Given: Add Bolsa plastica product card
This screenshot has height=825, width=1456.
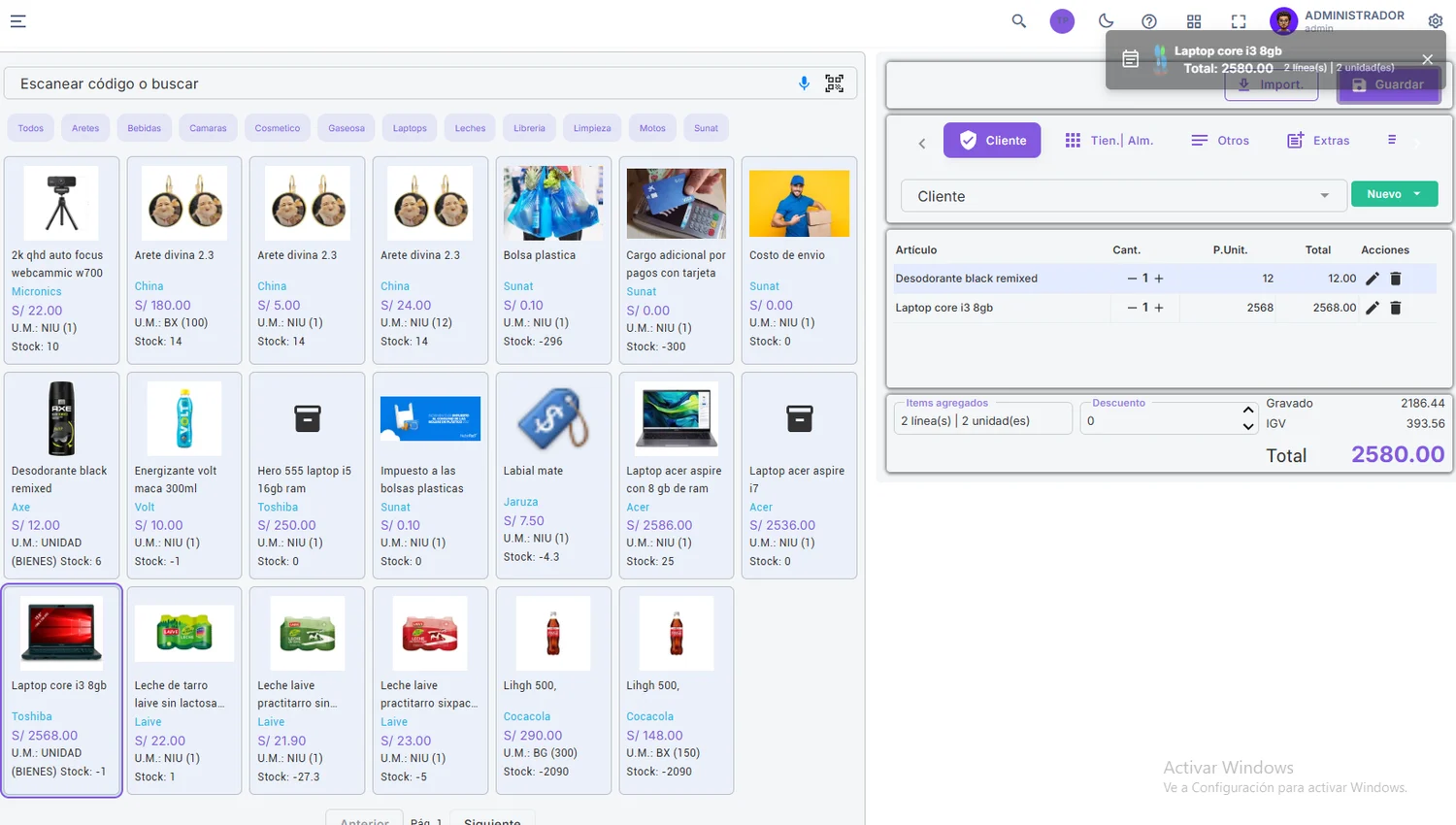Looking at the screenshot, I should [553, 260].
